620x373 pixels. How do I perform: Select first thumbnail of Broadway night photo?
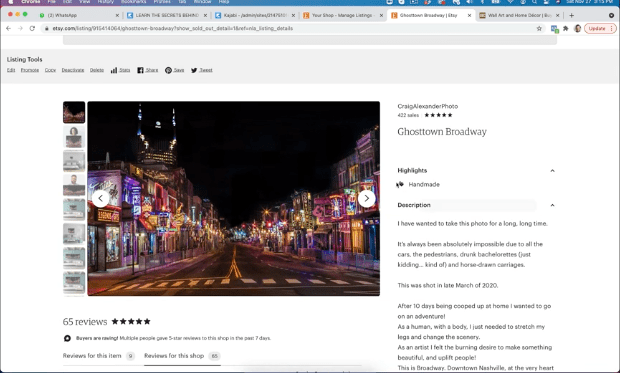[x=74, y=112]
